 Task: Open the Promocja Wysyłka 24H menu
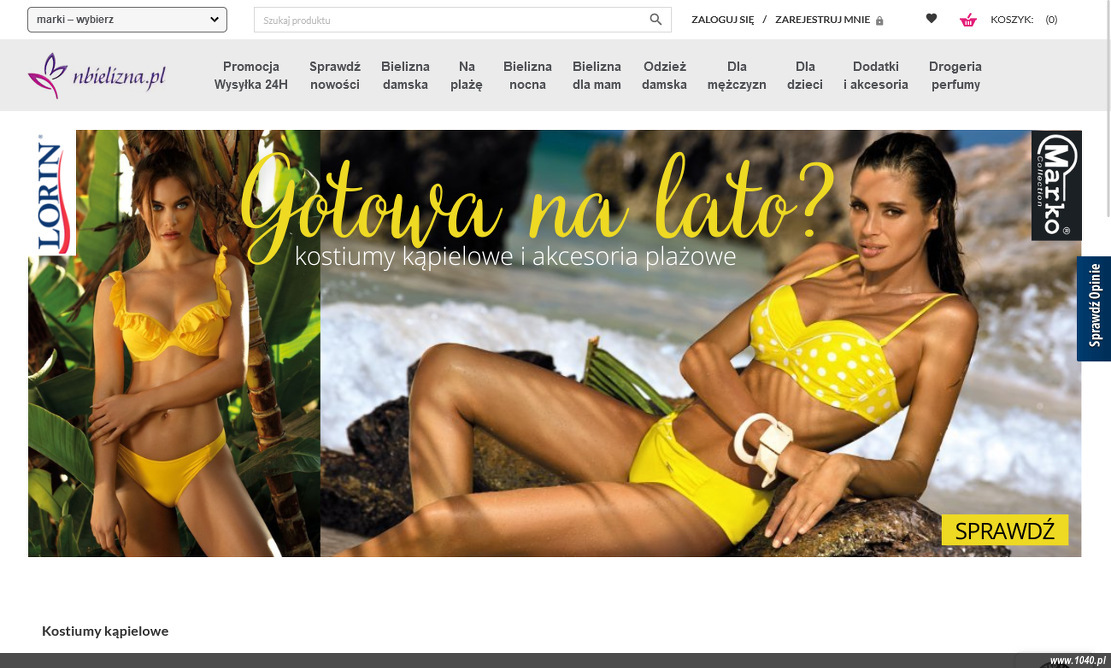pyautogui.click(x=251, y=75)
